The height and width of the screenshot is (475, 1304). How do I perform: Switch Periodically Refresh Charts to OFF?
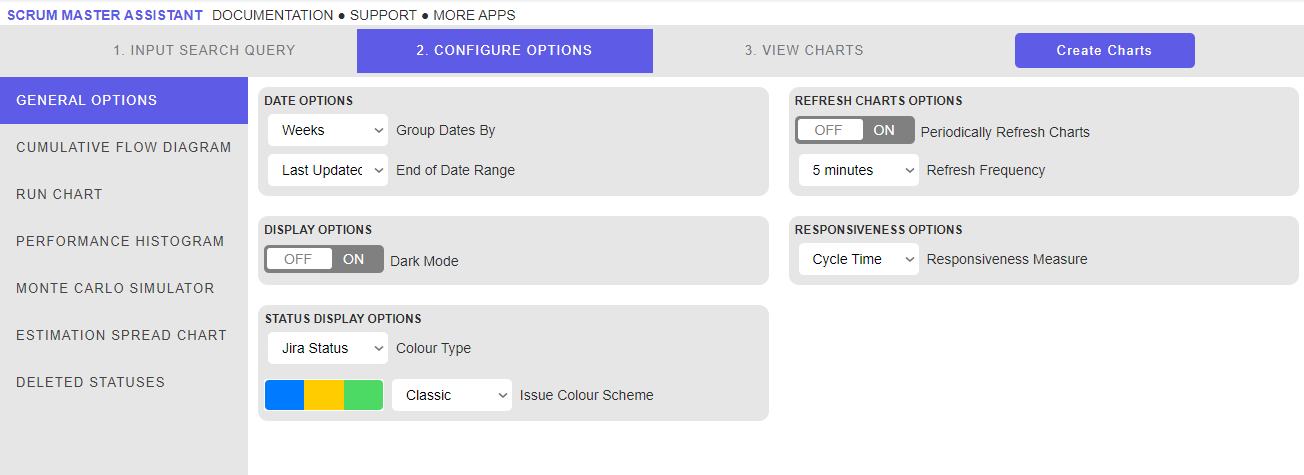(x=828, y=130)
